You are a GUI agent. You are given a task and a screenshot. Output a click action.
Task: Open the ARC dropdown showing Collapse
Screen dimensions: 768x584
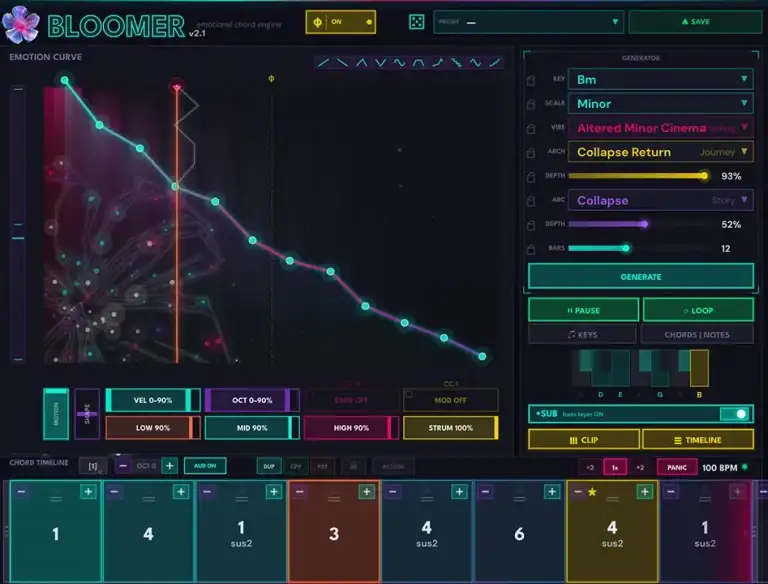tap(660, 200)
